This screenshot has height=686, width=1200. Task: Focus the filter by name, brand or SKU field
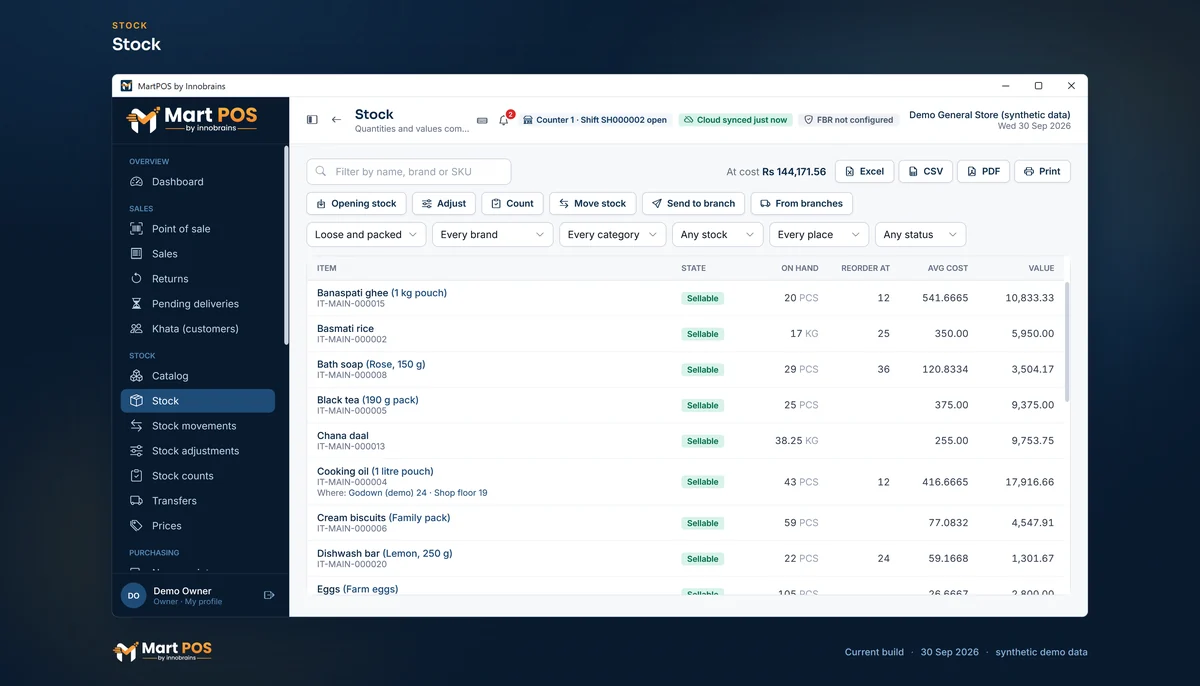(409, 172)
